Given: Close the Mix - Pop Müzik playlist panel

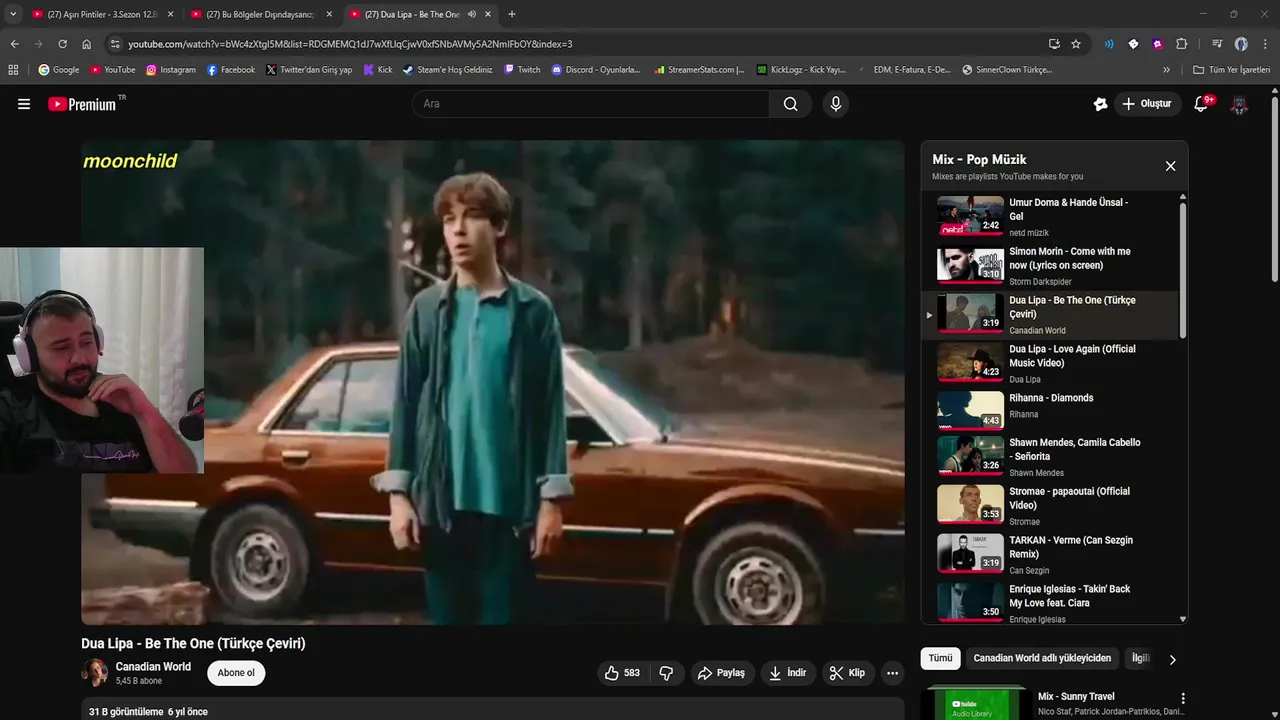Looking at the screenshot, I should click(1170, 166).
